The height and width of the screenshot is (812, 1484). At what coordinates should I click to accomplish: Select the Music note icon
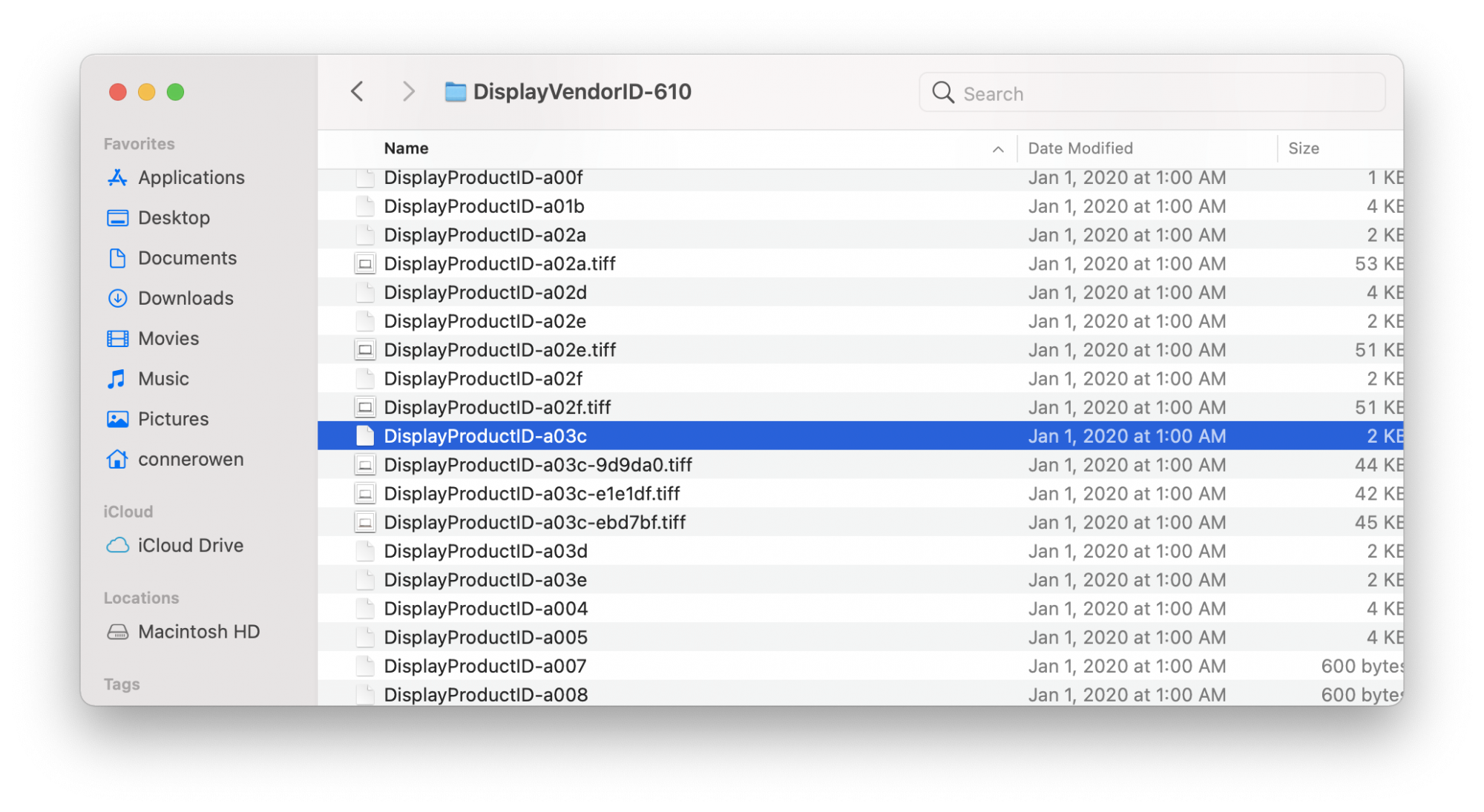click(117, 379)
